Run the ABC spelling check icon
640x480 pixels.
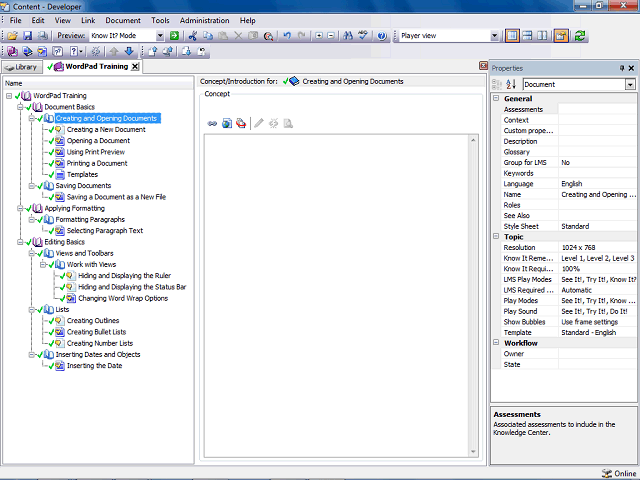tap(362, 36)
